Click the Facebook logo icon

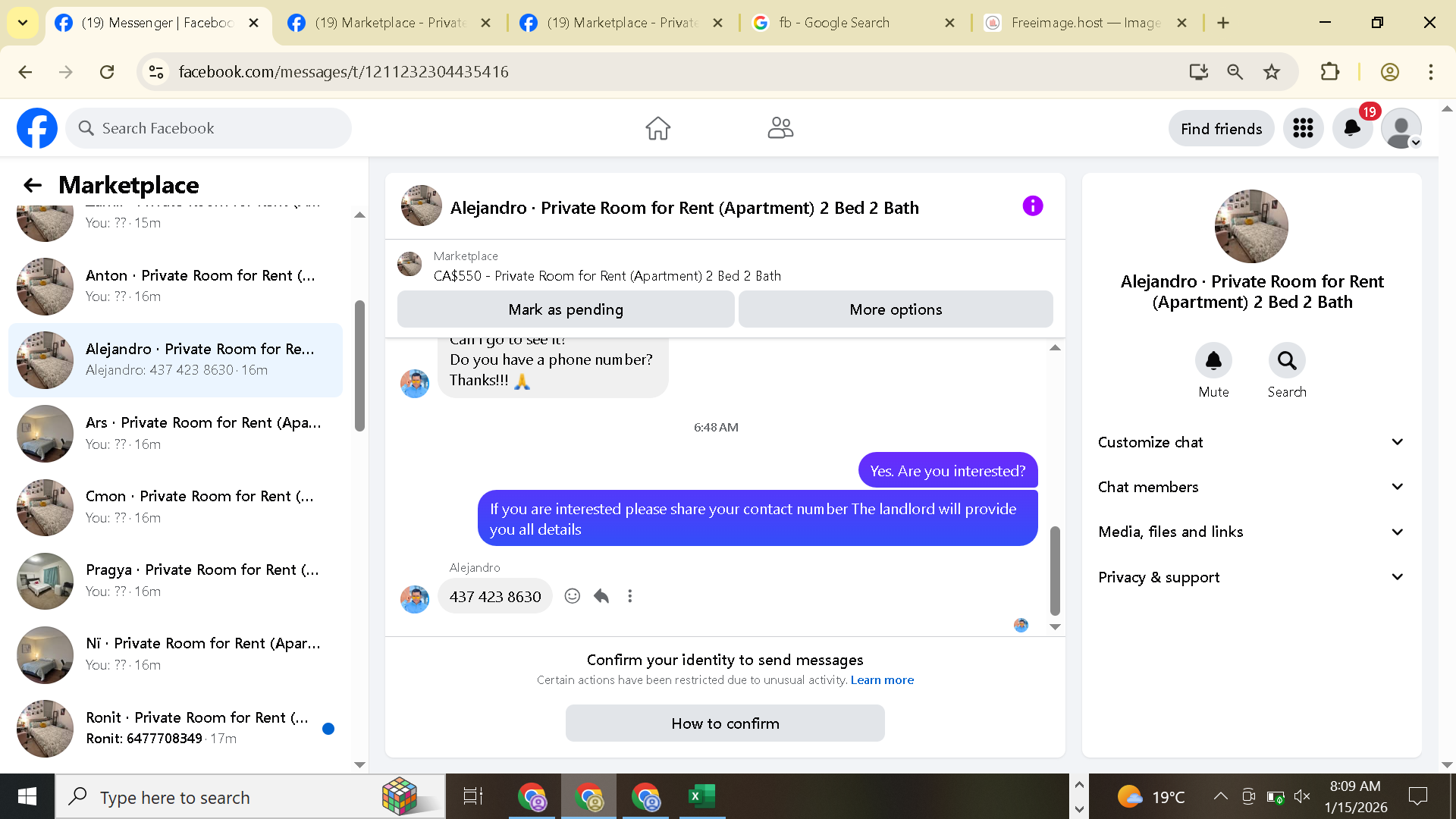tap(37, 128)
